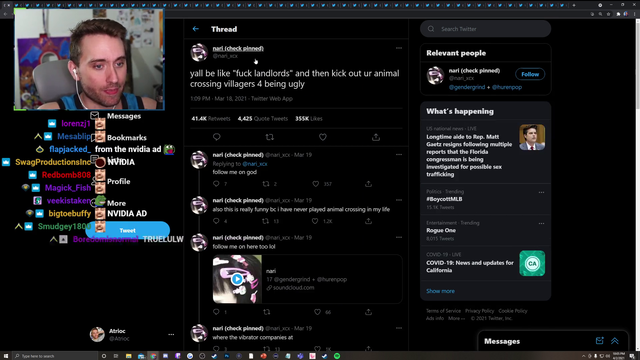Like the 'follow me on god' tweet
640x360 pixels.
(316, 184)
